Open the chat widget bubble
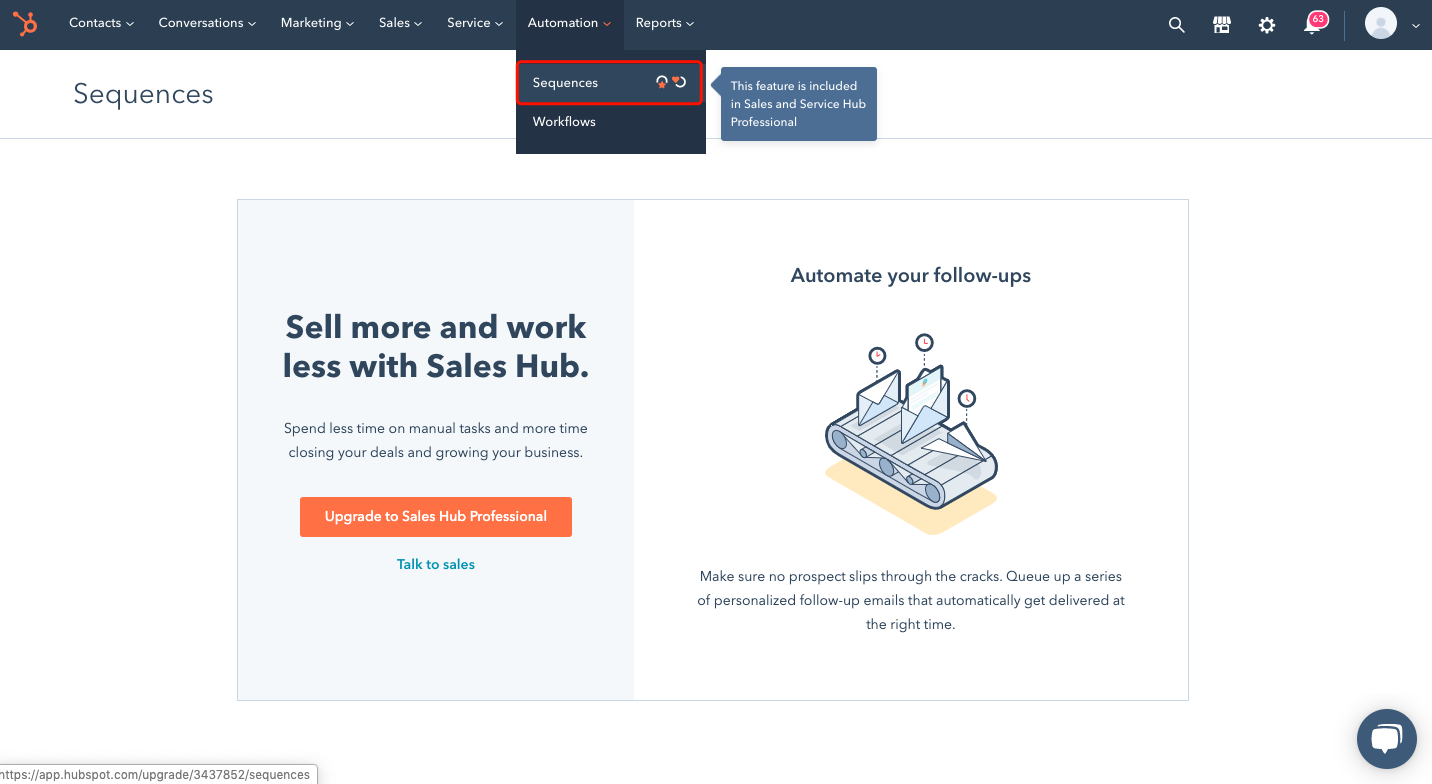 pos(1386,739)
